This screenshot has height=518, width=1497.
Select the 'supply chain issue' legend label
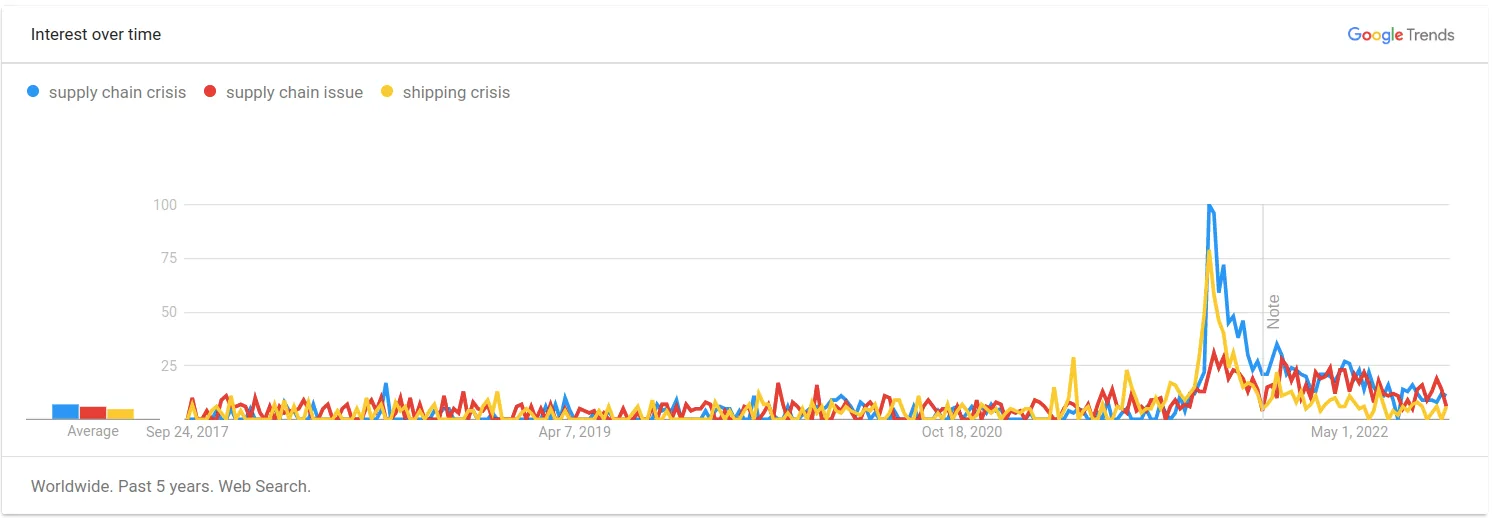(x=294, y=93)
